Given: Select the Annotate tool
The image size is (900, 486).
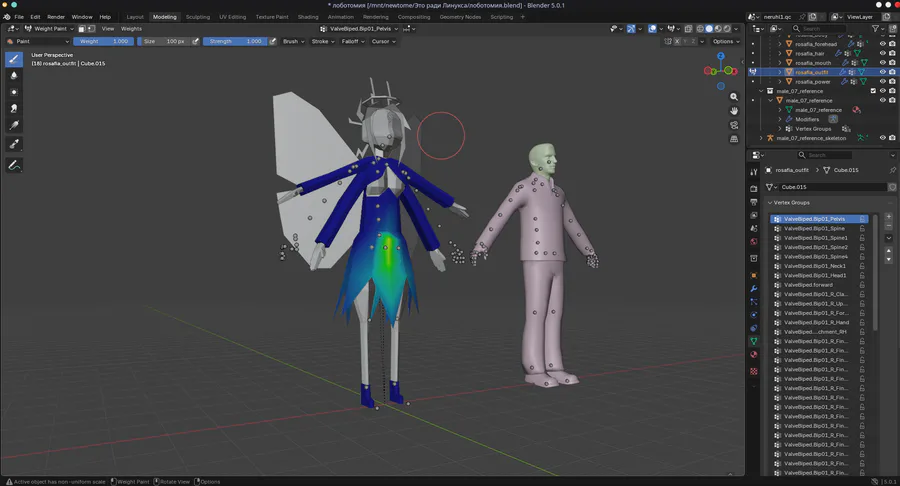Looking at the screenshot, I should 14,165.
